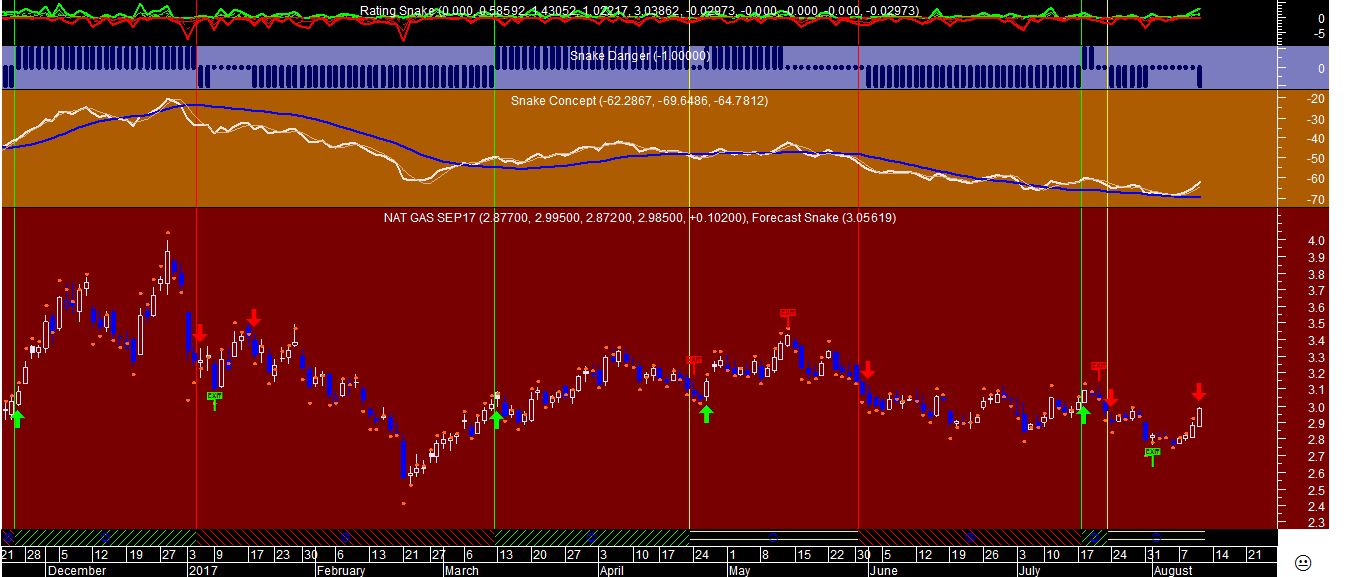Click the smiley face icon at bottom right
The height and width of the screenshot is (577, 1352).
[x=1302, y=561]
